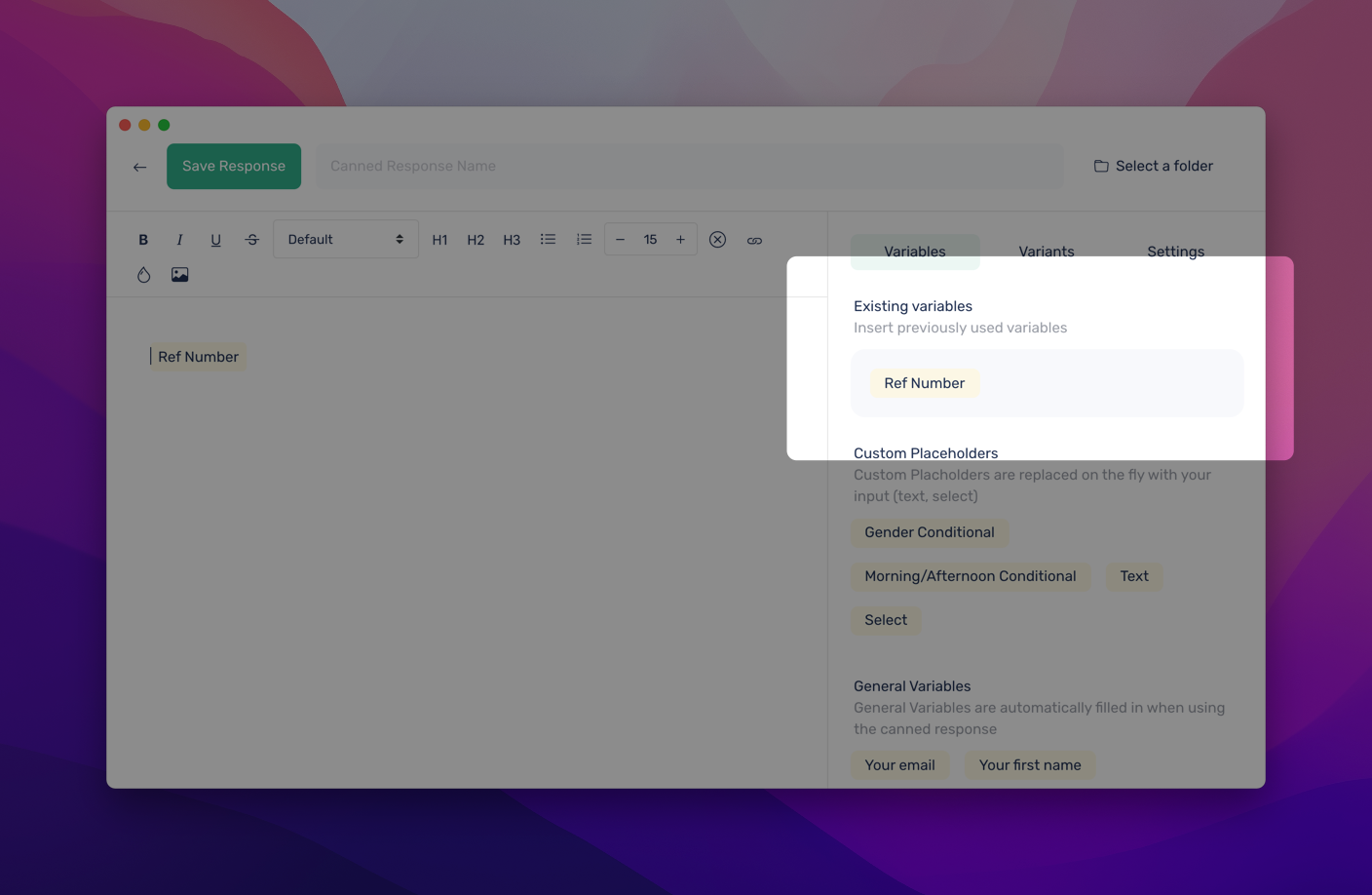Open the Settings tab

pyautogui.click(x=1175, y=251)
